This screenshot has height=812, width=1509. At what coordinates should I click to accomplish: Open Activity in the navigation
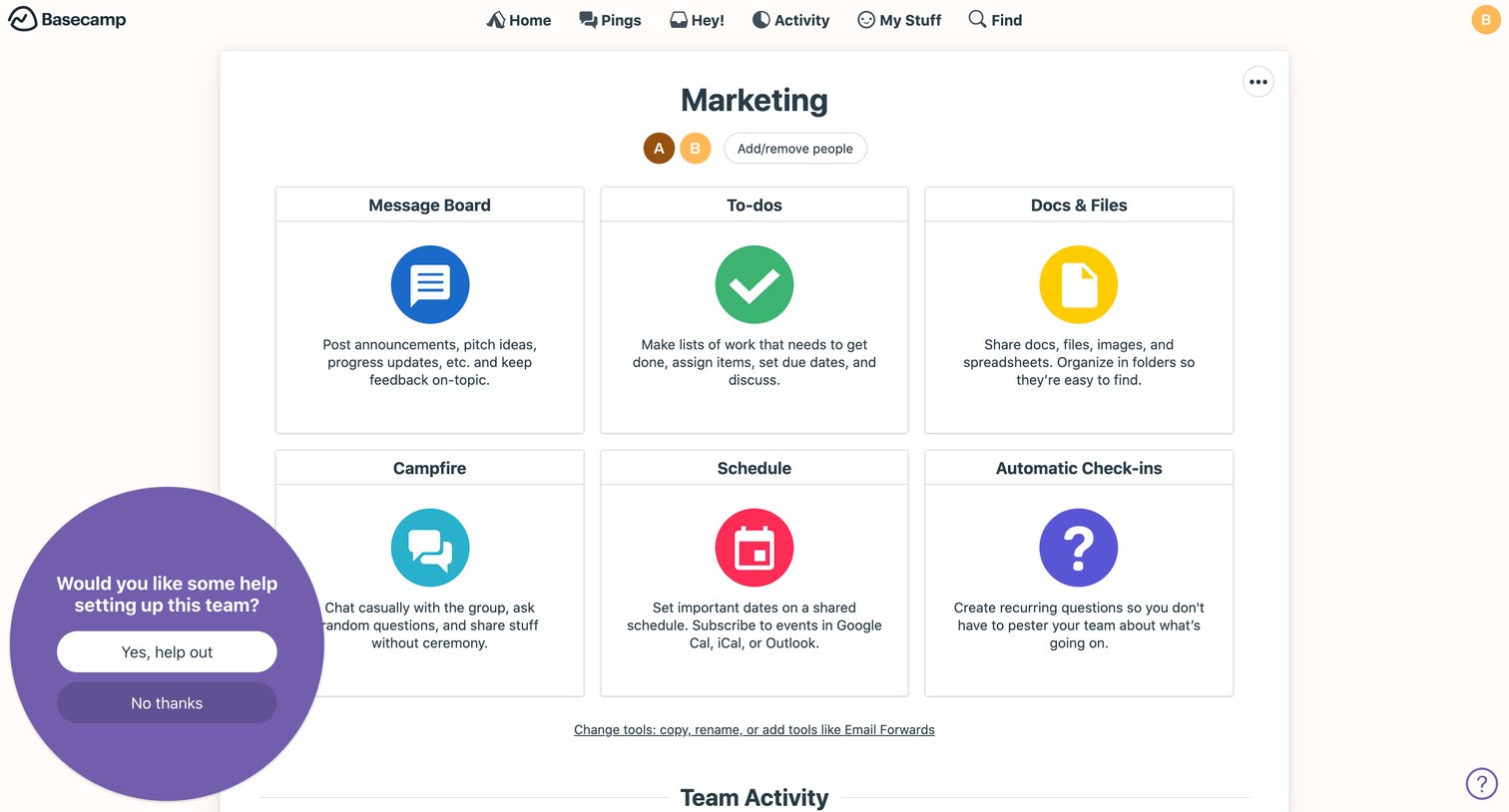click(x=790, y=20)
